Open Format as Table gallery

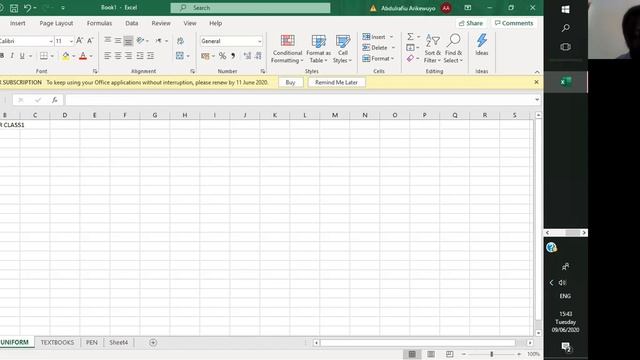[x=318, y=49]
